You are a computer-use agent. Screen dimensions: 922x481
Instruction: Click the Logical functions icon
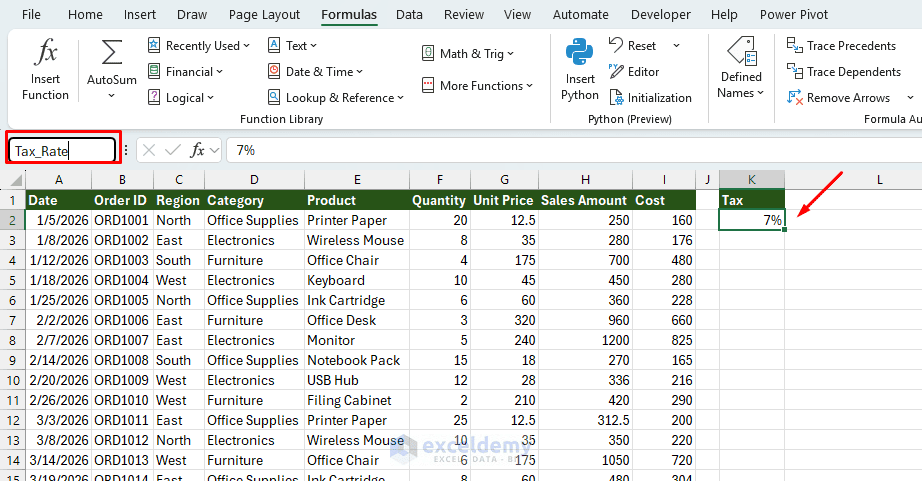pyautogui.click(x=153, y=97)
